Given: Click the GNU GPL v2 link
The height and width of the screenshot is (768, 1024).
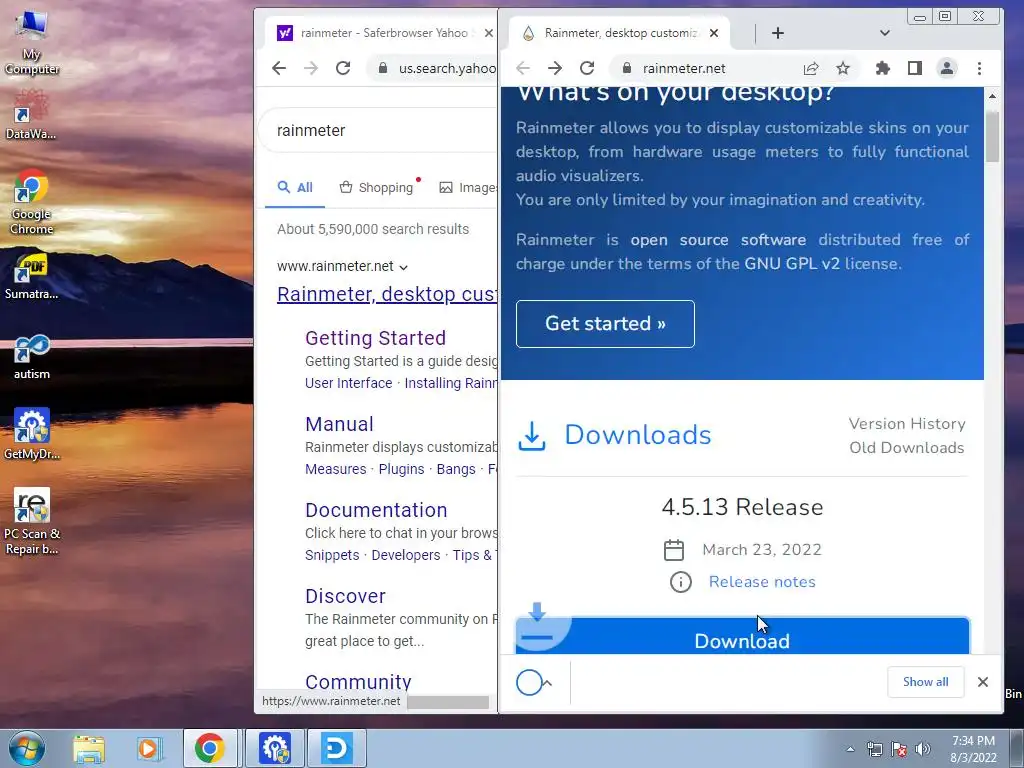Looking at the screenshot, I should click(x=792, y=264).
